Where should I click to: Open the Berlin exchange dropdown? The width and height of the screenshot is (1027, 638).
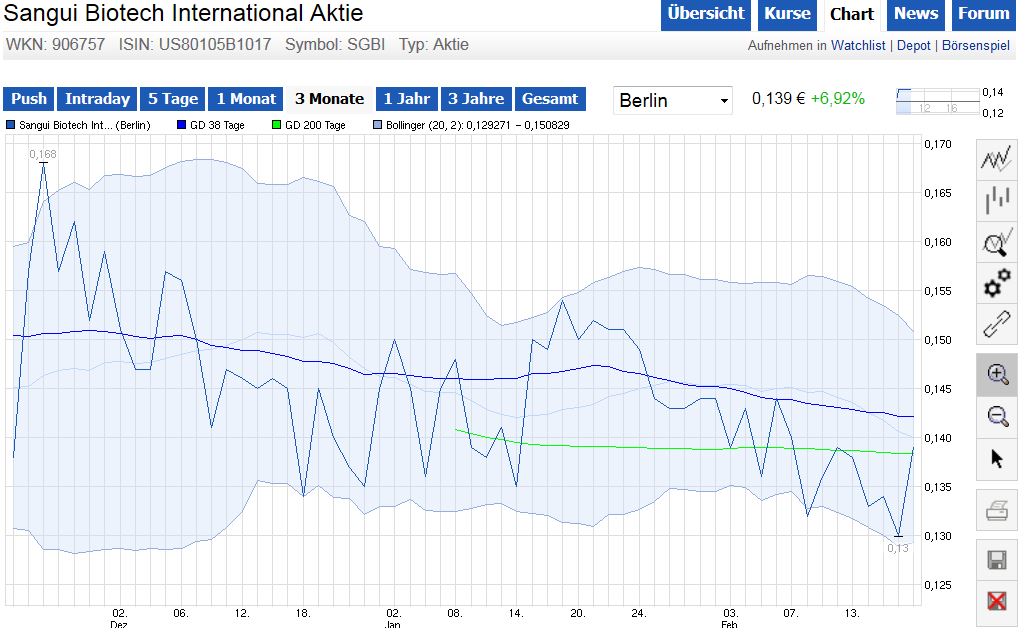(674, 100)
